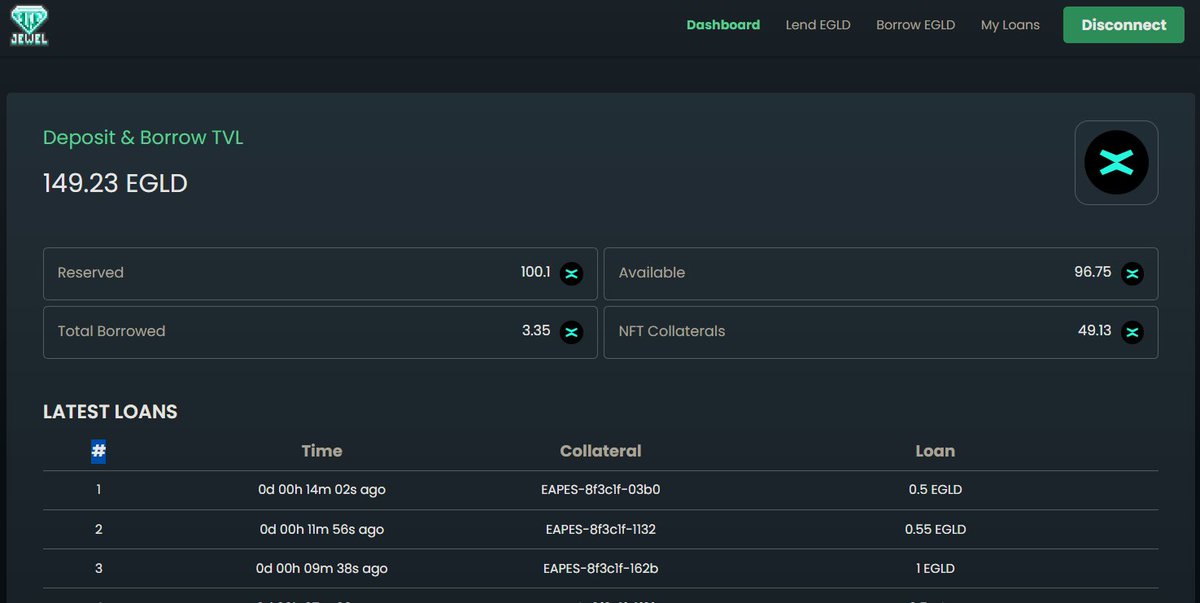The height and width of the screenshot is (603, 1200).
Task: Click the 49.13 collaterals value
Action: (x=1094, y=331)
